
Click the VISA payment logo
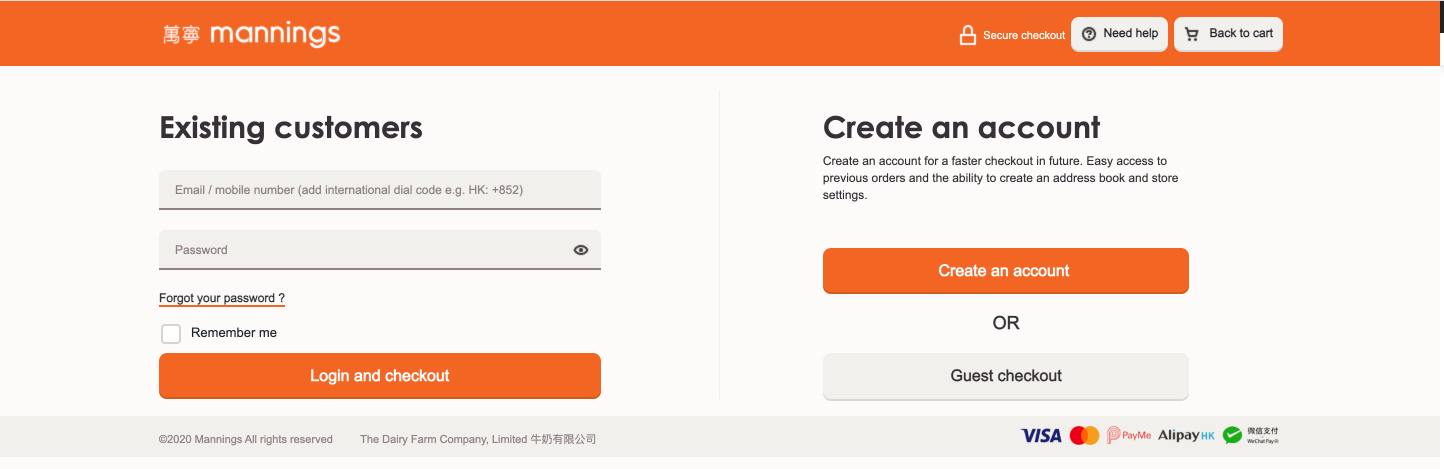point(1041,435)
